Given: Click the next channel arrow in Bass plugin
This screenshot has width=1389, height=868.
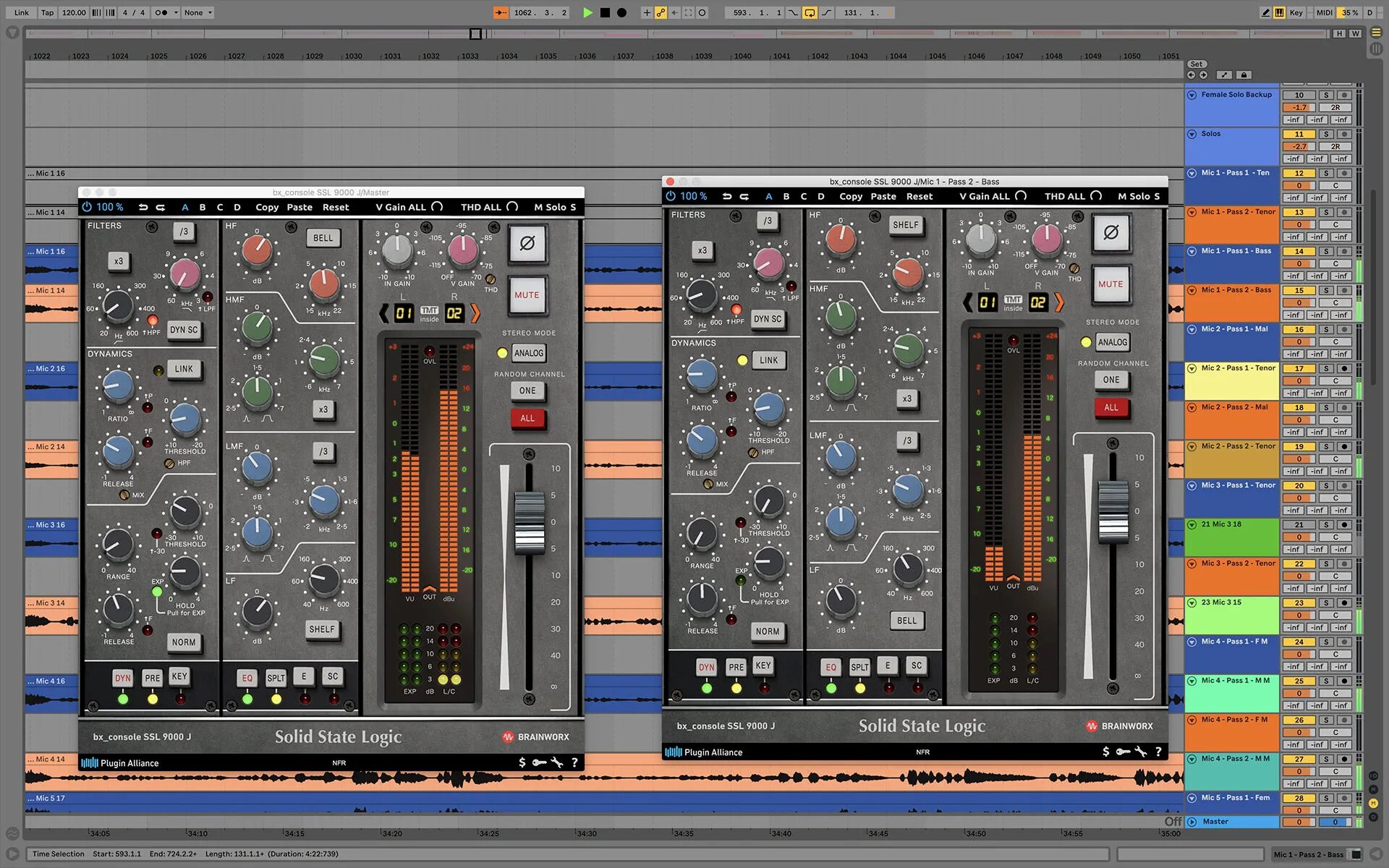Looking at the screenshot, I should tap(1059, 302).
